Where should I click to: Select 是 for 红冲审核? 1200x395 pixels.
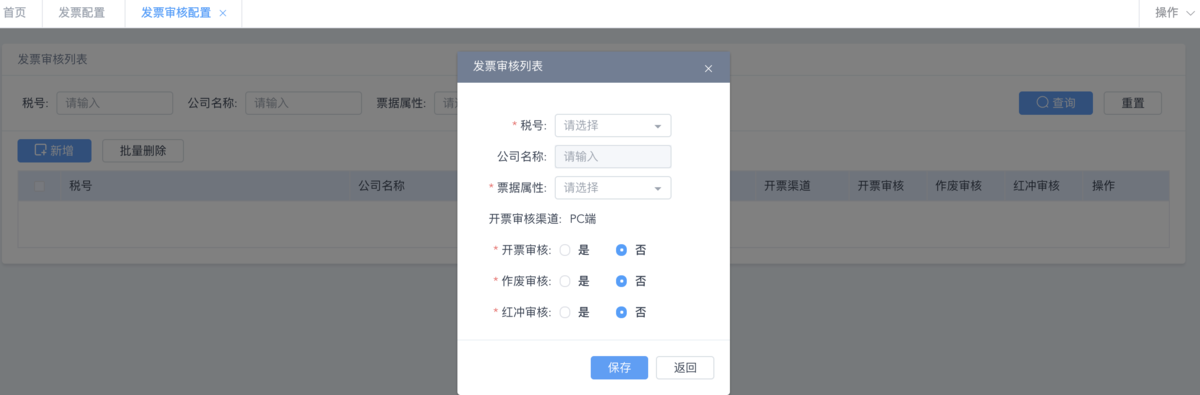tap(565, 312)
